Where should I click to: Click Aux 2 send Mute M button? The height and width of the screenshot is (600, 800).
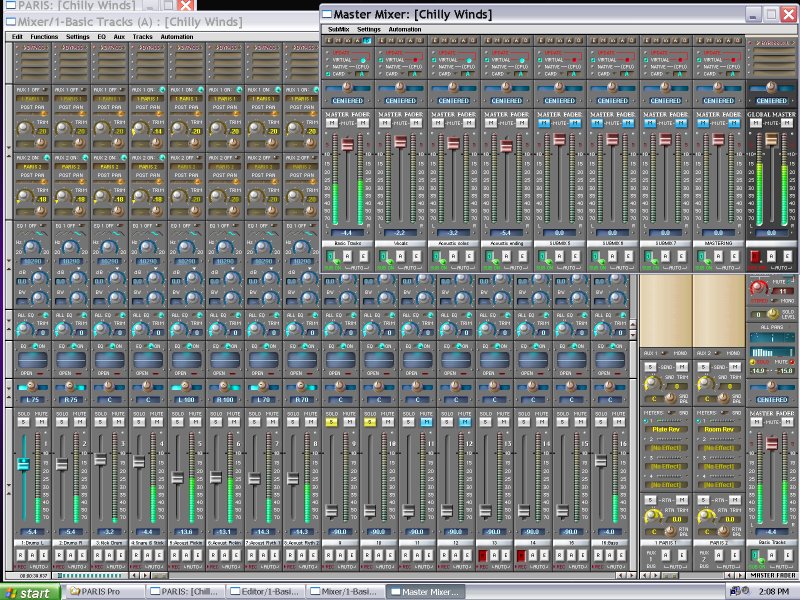(735, 367)
